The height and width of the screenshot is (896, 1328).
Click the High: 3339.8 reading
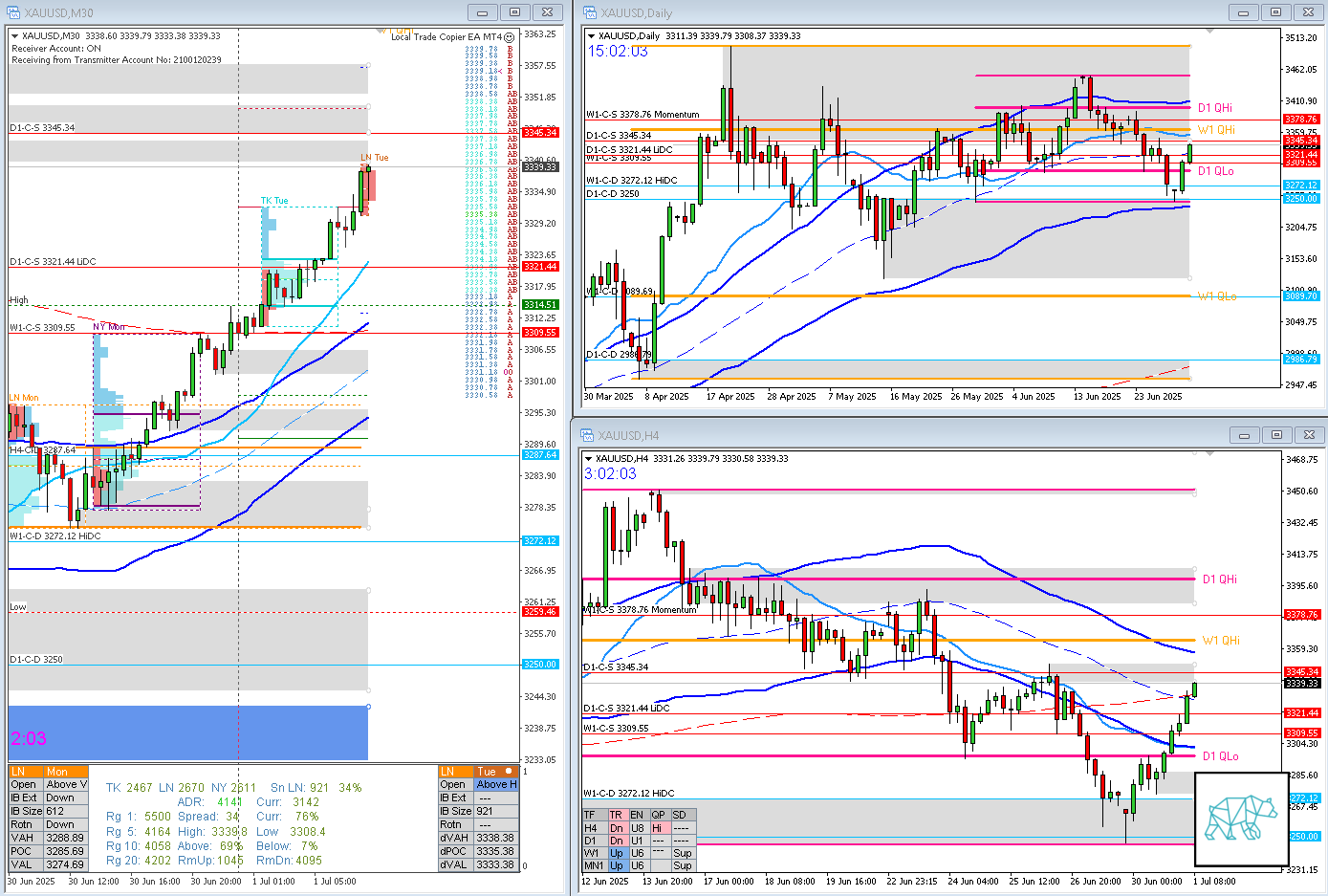[x=212, y=832]
